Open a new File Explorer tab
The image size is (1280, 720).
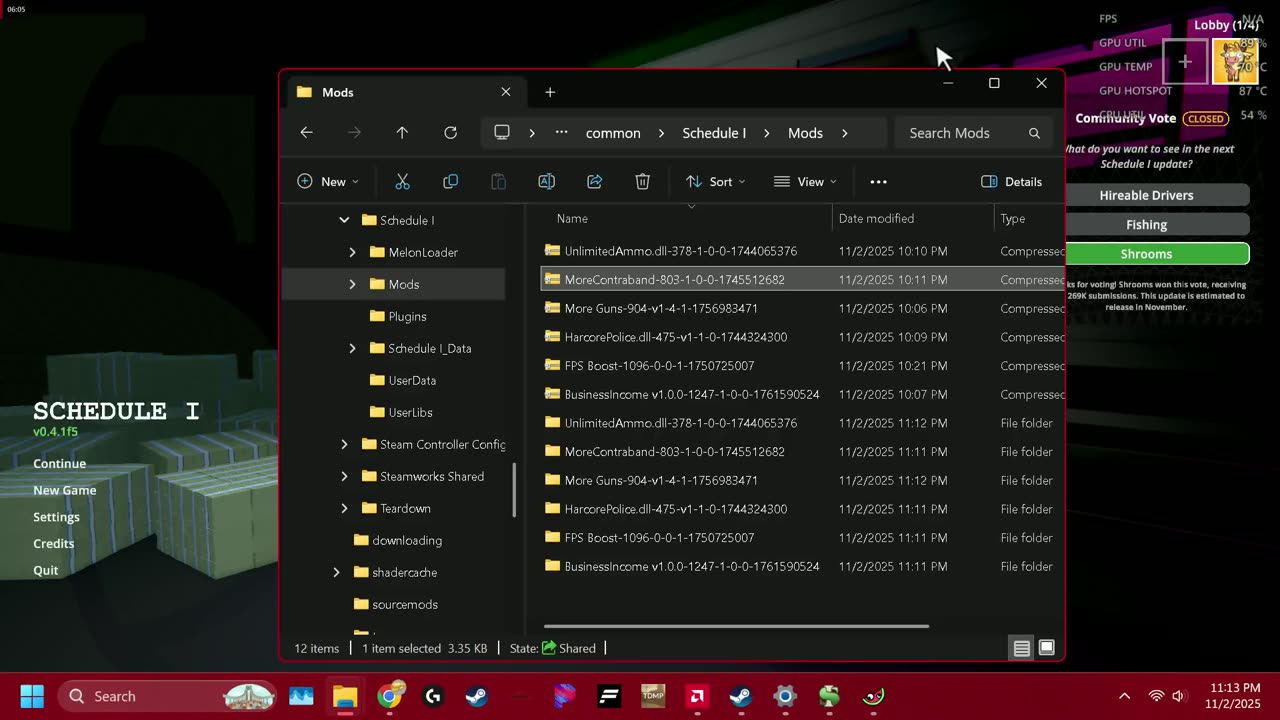(550, 92)
